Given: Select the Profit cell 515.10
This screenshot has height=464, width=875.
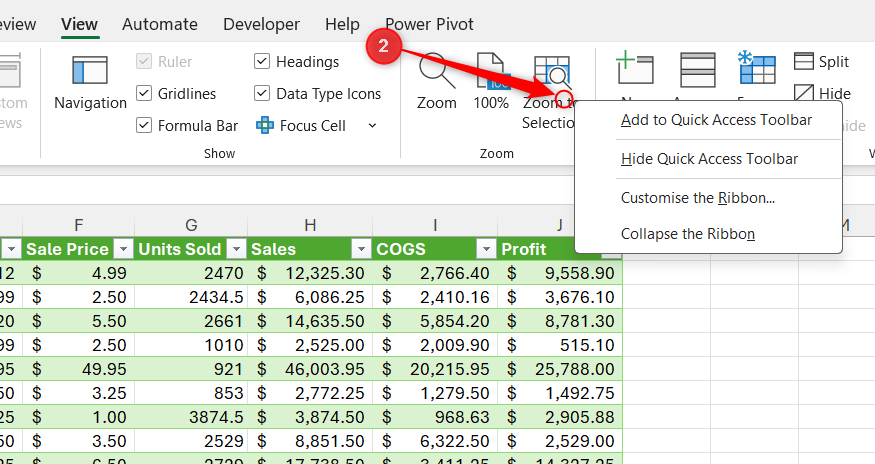Looking at the screenshot, I should pyautogui.click(x=560, y=345).
